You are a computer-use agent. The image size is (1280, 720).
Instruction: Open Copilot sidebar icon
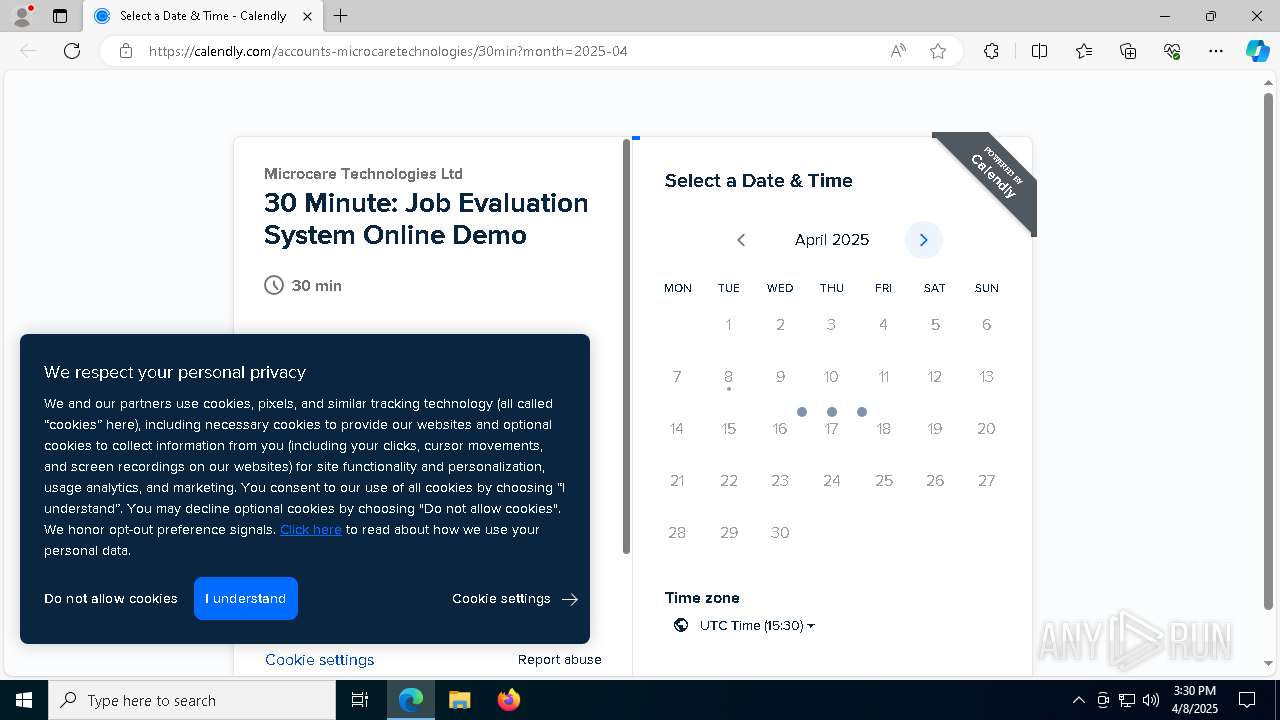pos(1257,51)
